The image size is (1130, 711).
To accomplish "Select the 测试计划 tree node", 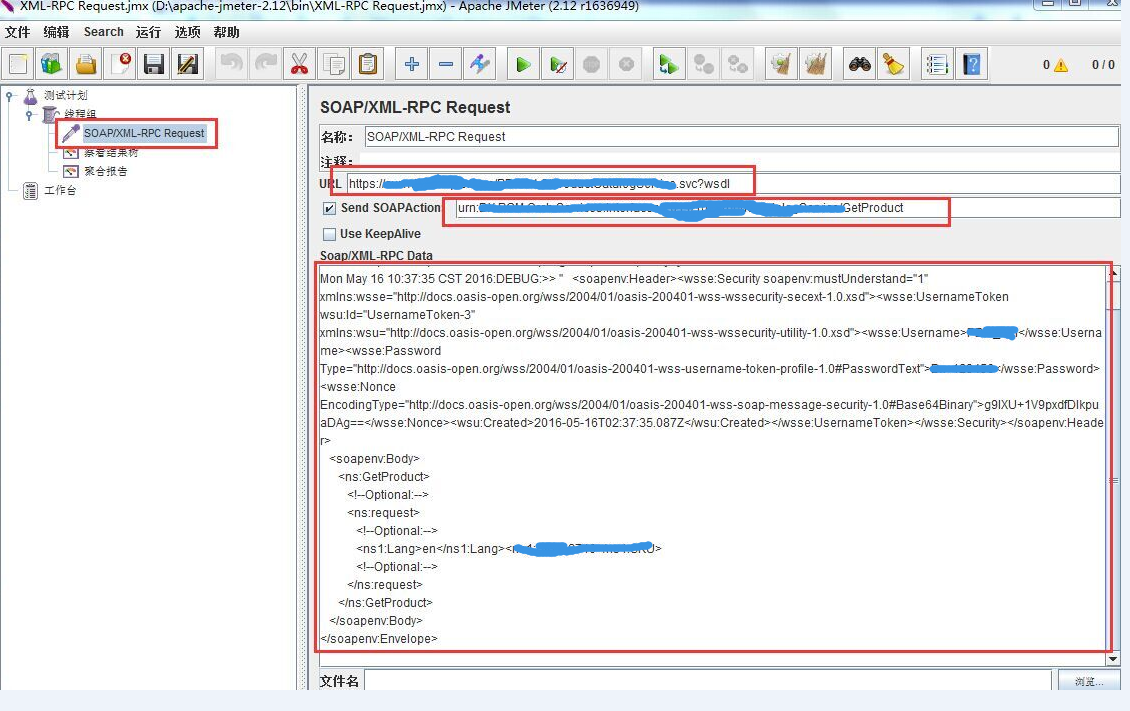I will tap(65, 95).
